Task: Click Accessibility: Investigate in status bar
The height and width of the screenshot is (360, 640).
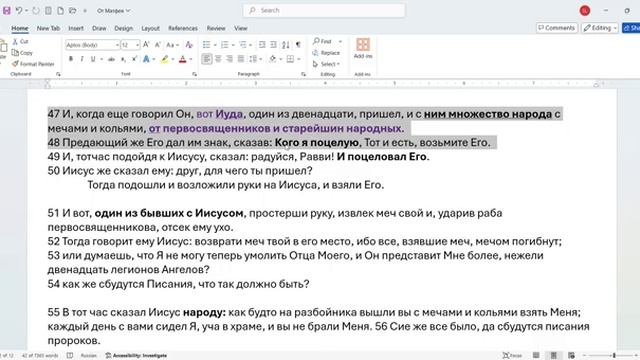Action: [136, 356]
